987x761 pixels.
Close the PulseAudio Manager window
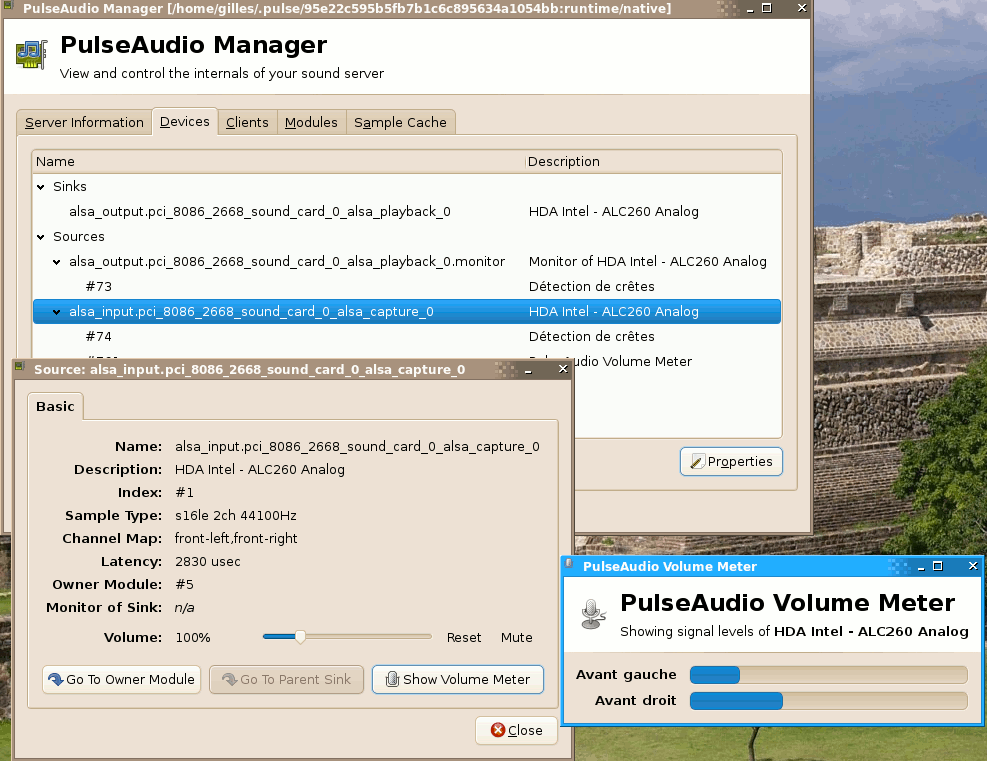click(x=801, y=8)
